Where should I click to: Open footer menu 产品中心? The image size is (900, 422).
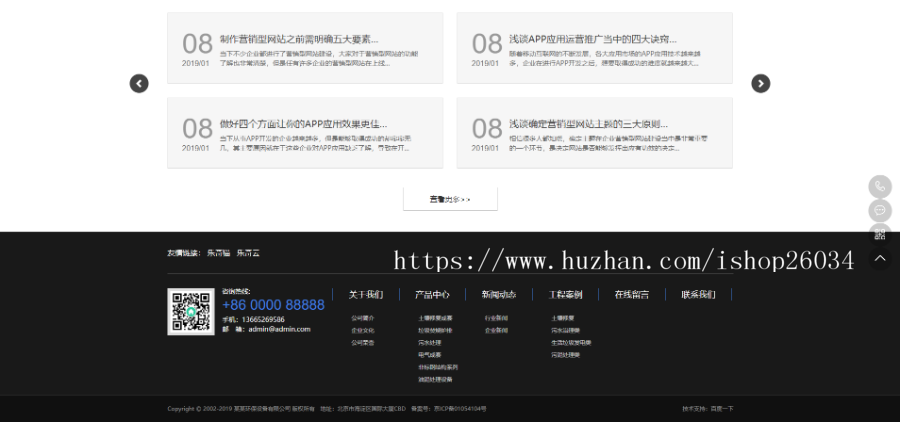click(432, 295)
